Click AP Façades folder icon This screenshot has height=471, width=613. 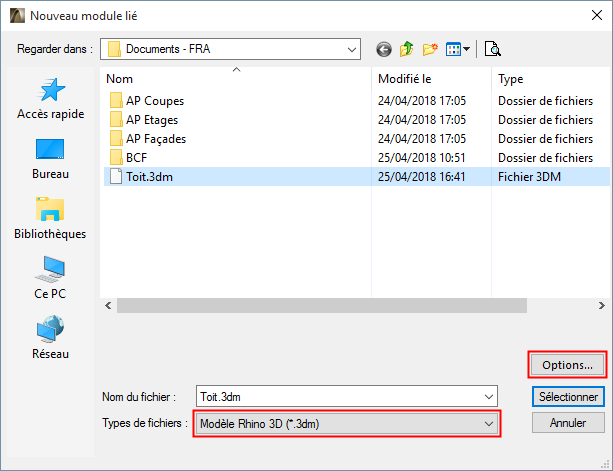116,138
